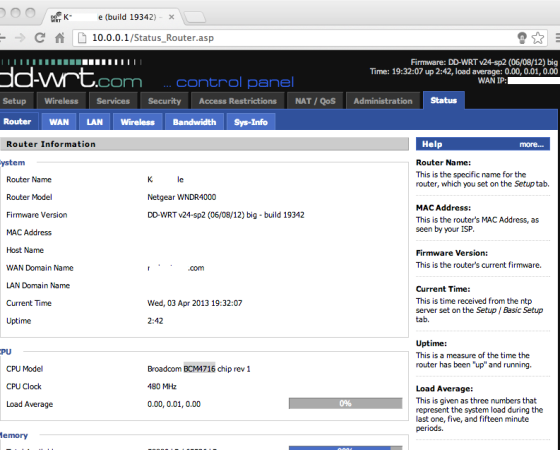Open a new browser tab
This screenshot has width=560, height=450.
(195, 17)
